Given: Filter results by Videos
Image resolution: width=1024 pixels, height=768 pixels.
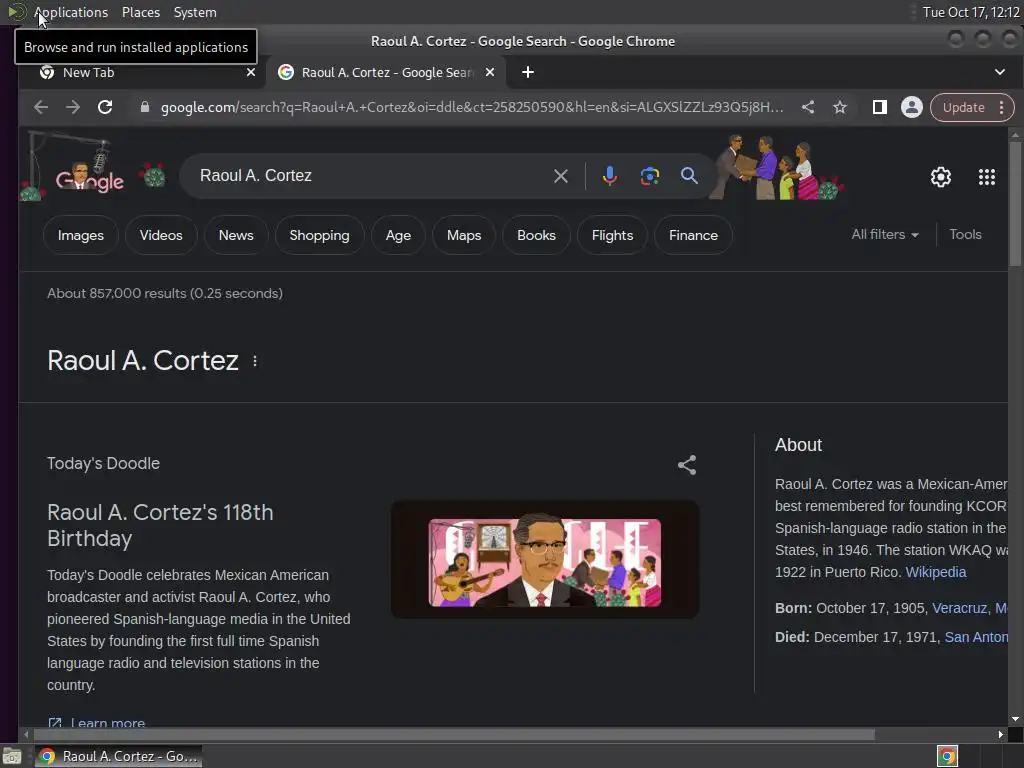Looking at the screenshot, I should [x=161, y=235].
